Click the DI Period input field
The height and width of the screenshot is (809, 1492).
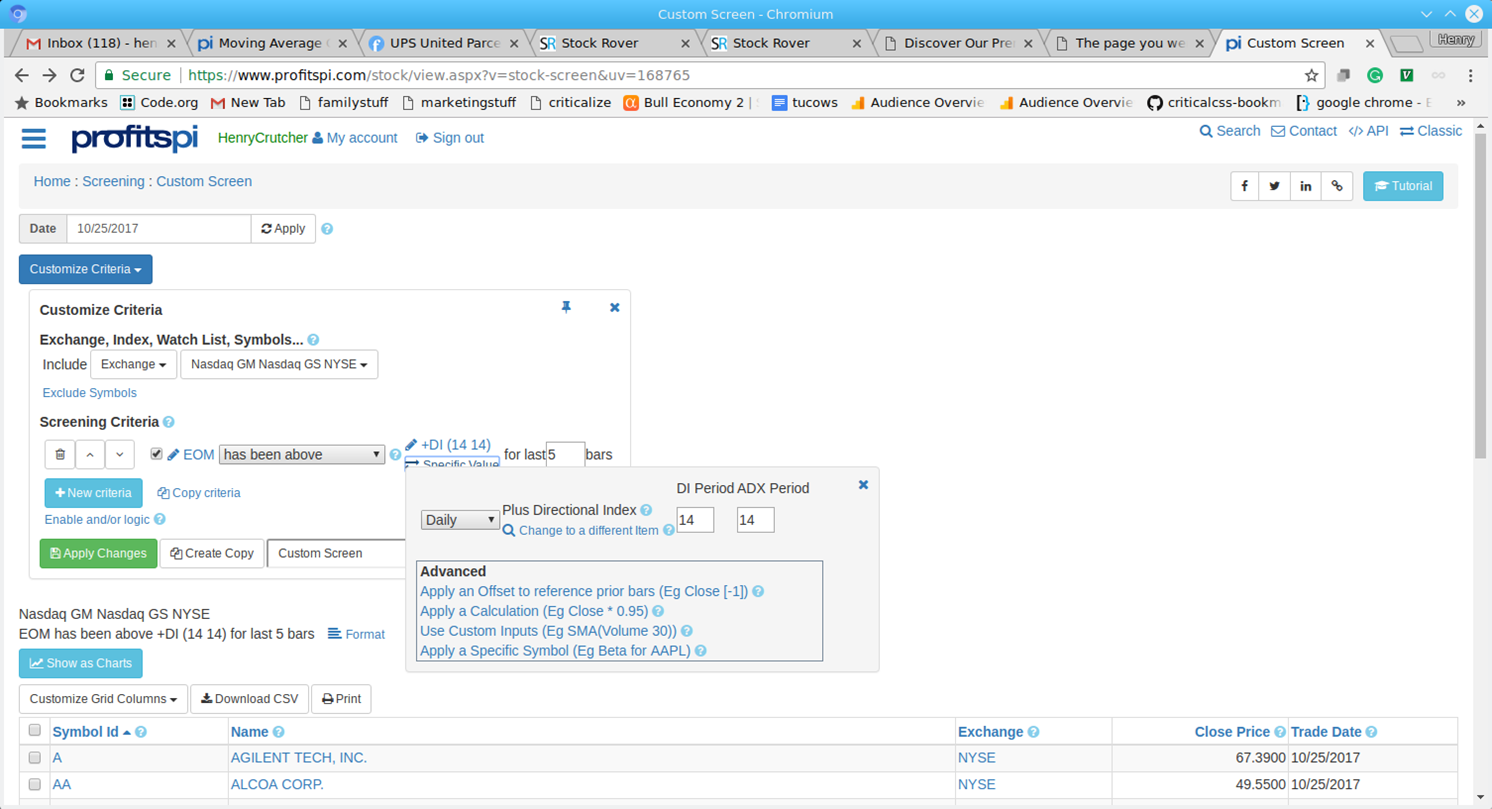[x=695, y=520]
